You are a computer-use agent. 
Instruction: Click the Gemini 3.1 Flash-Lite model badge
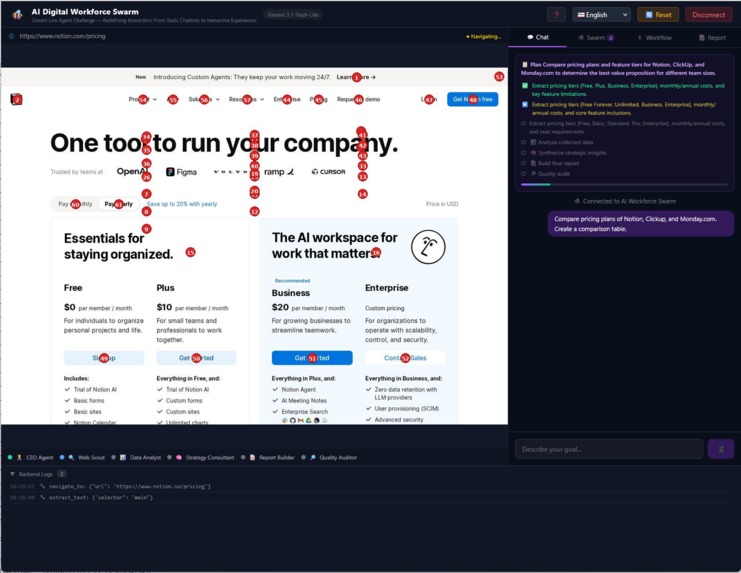click(x=293, y=15)
